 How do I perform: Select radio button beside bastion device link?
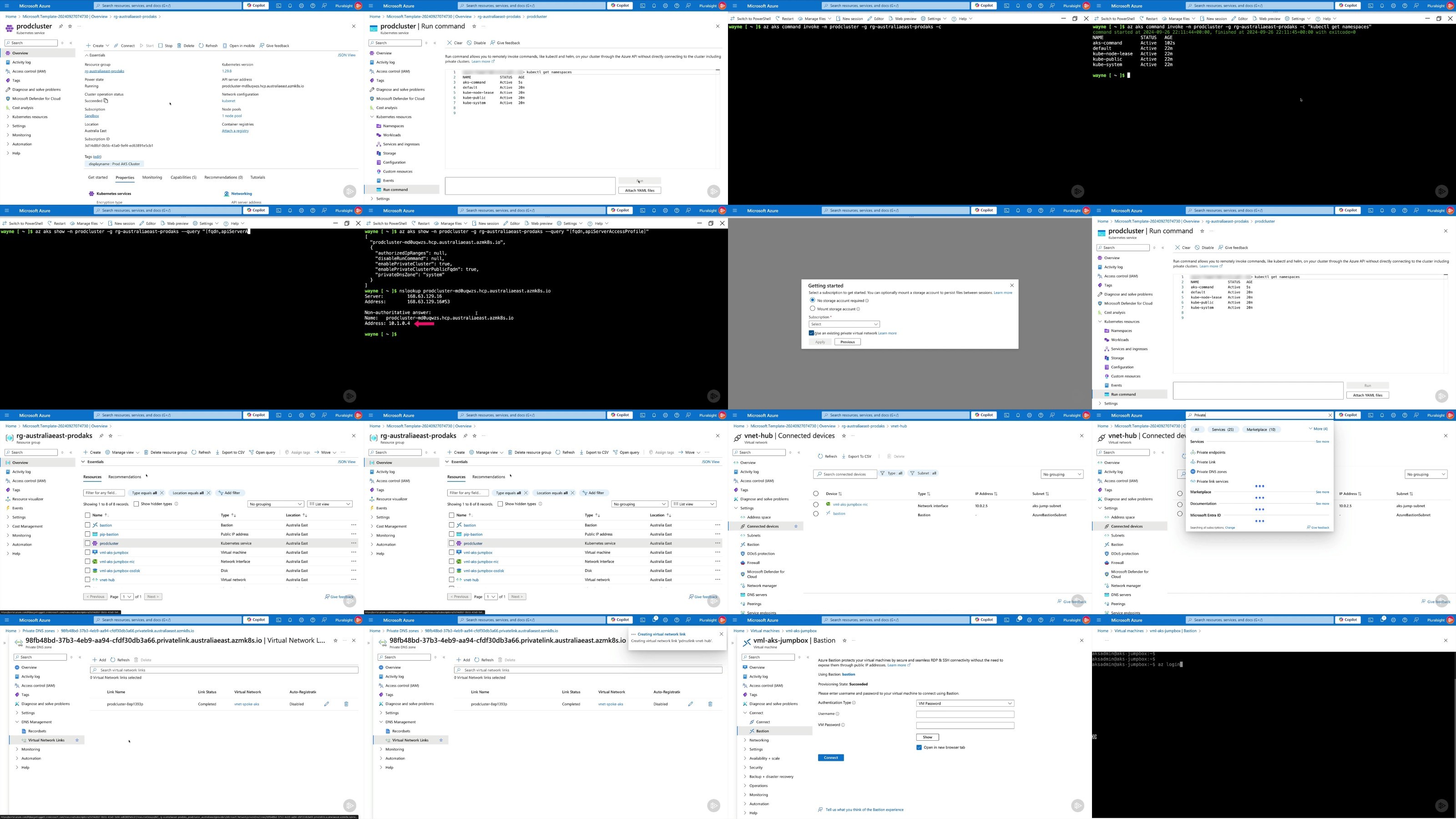[x=816, y=514]
